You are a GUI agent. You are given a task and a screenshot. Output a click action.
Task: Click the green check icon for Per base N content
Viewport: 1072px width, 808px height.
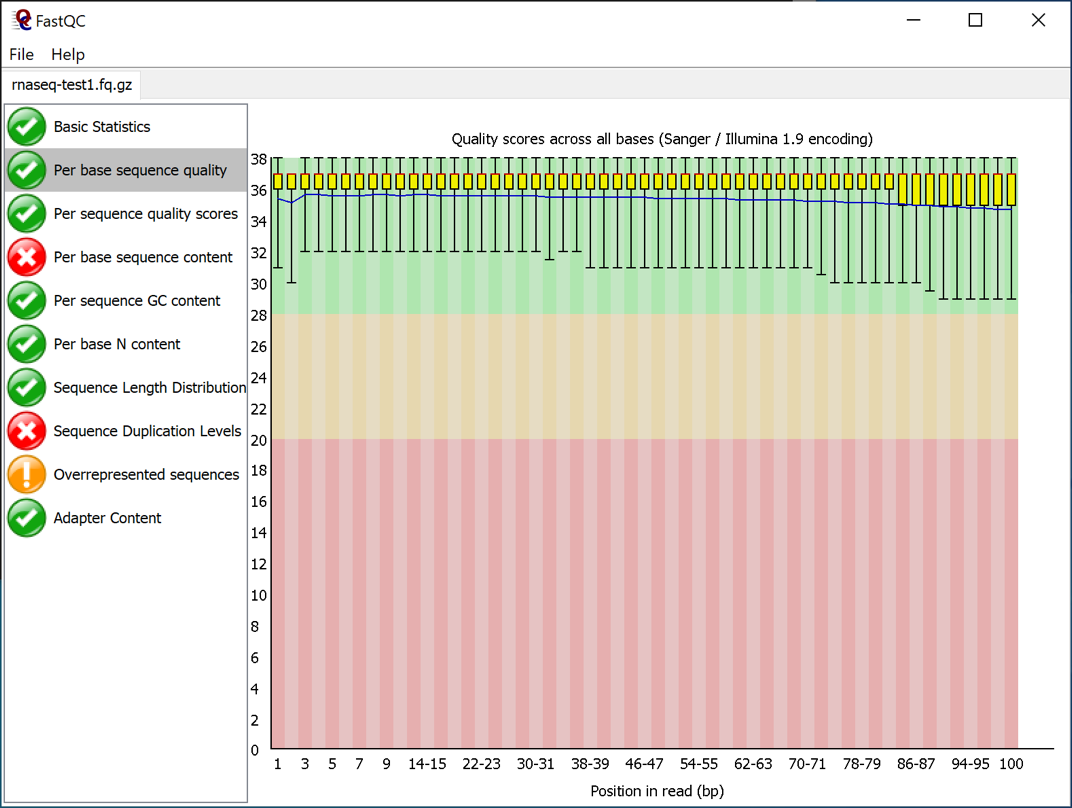pos(27,344)
